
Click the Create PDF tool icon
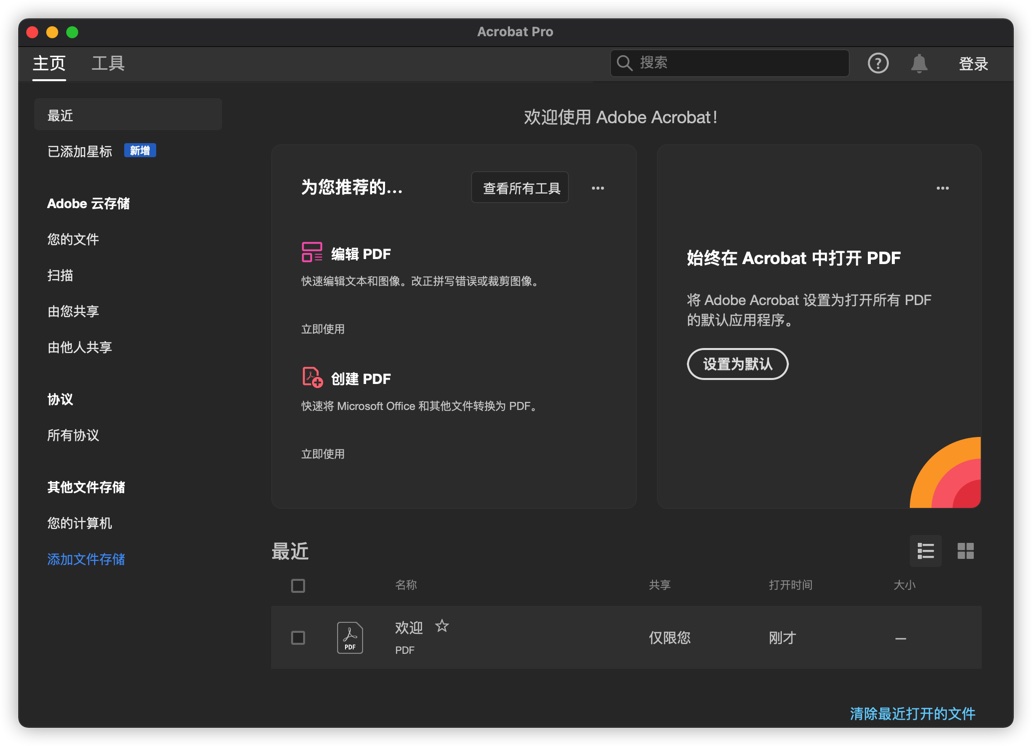click(312, 377)
